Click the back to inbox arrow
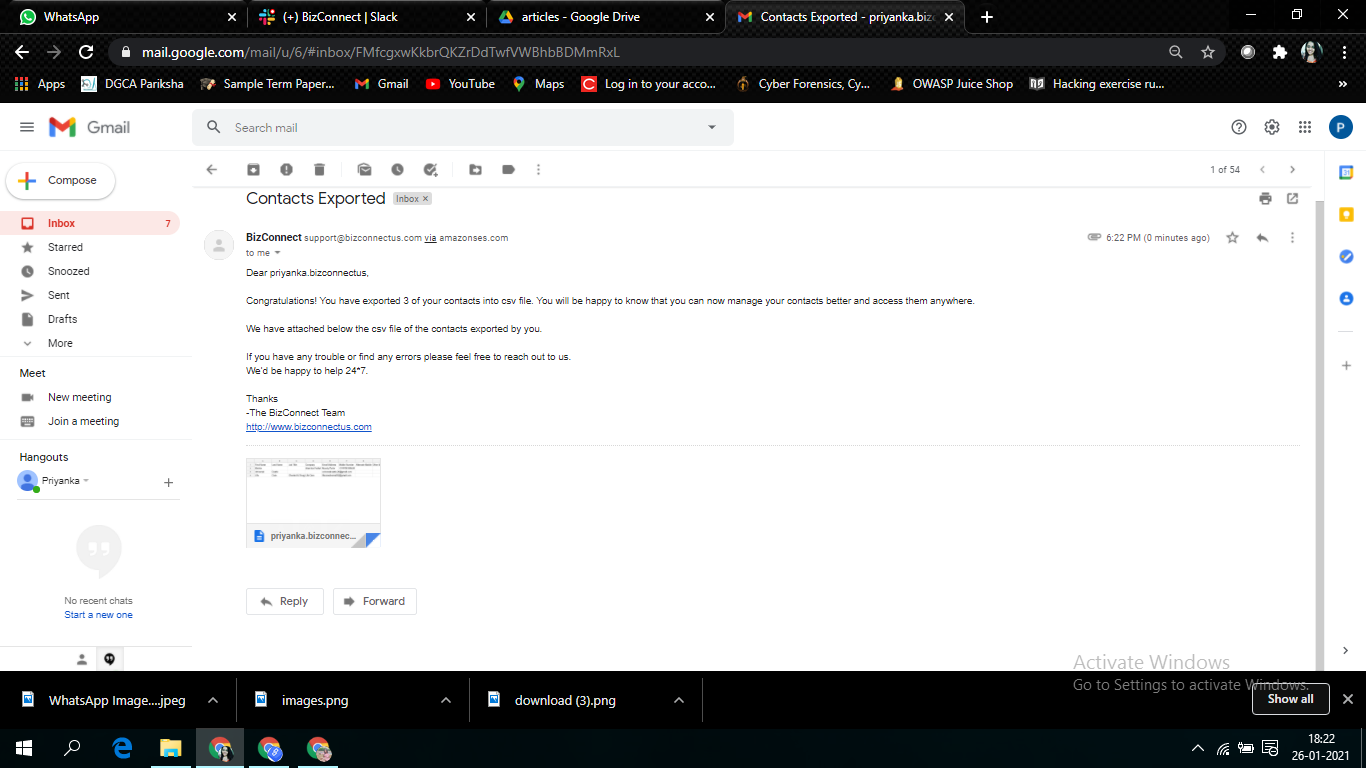 [x=212, y=170]
